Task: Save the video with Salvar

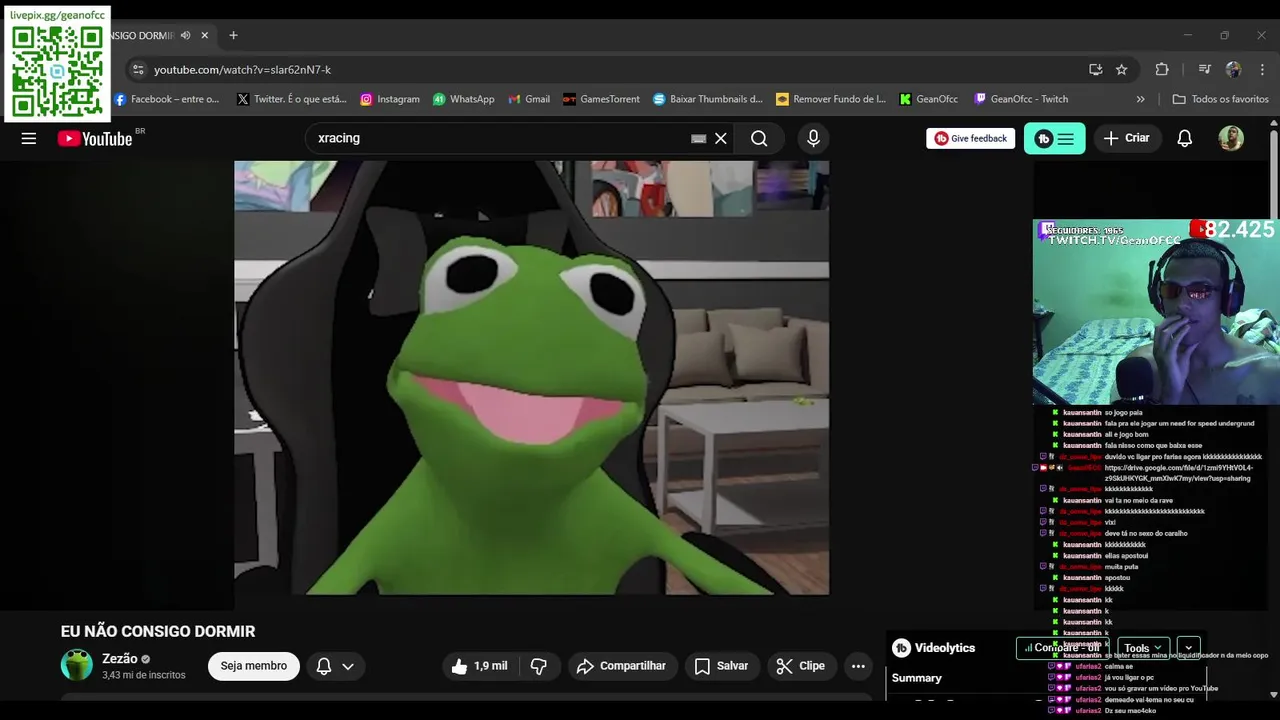Action: pos(721,666)
